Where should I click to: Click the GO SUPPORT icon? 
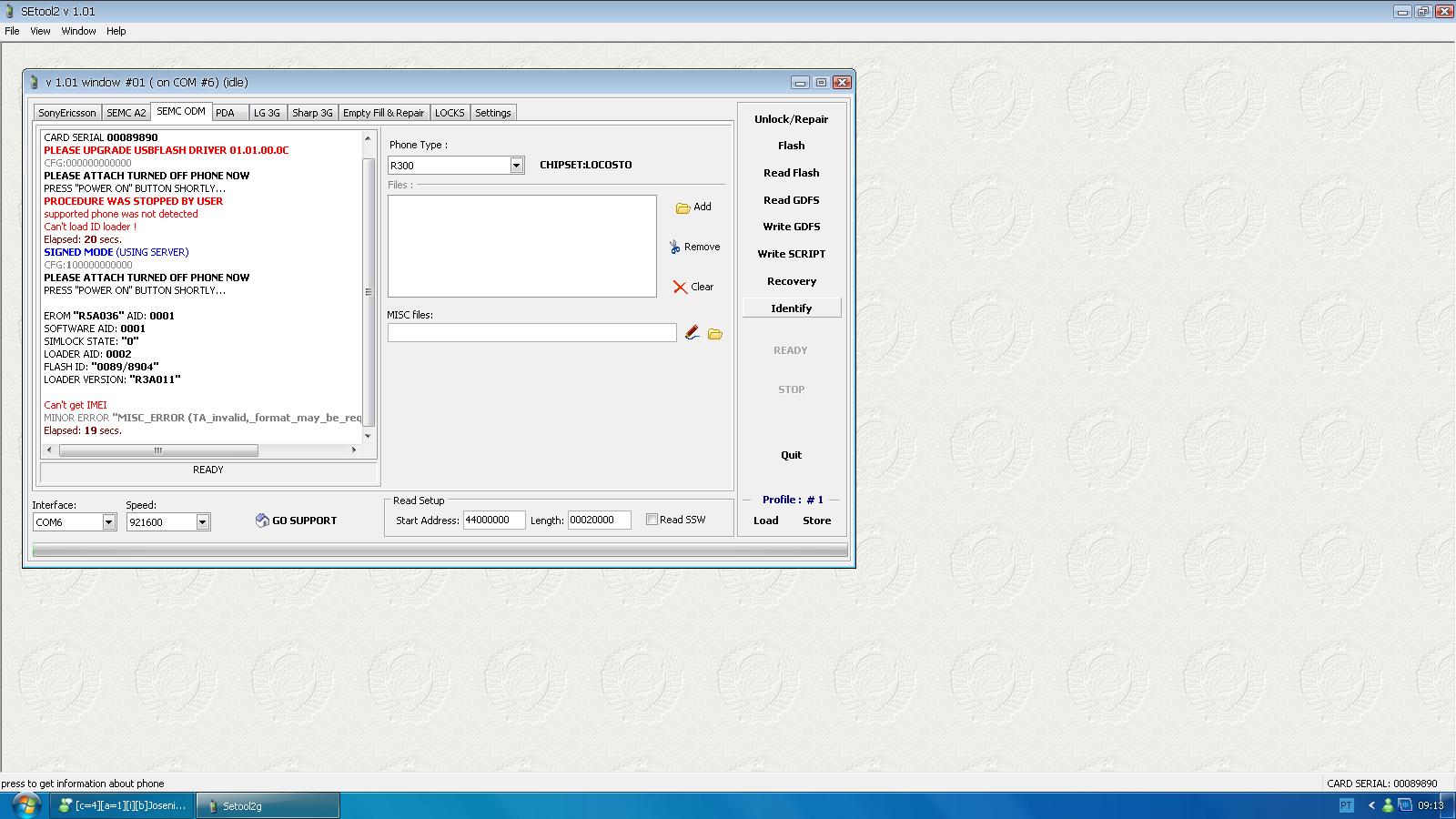tap(262, 521)
